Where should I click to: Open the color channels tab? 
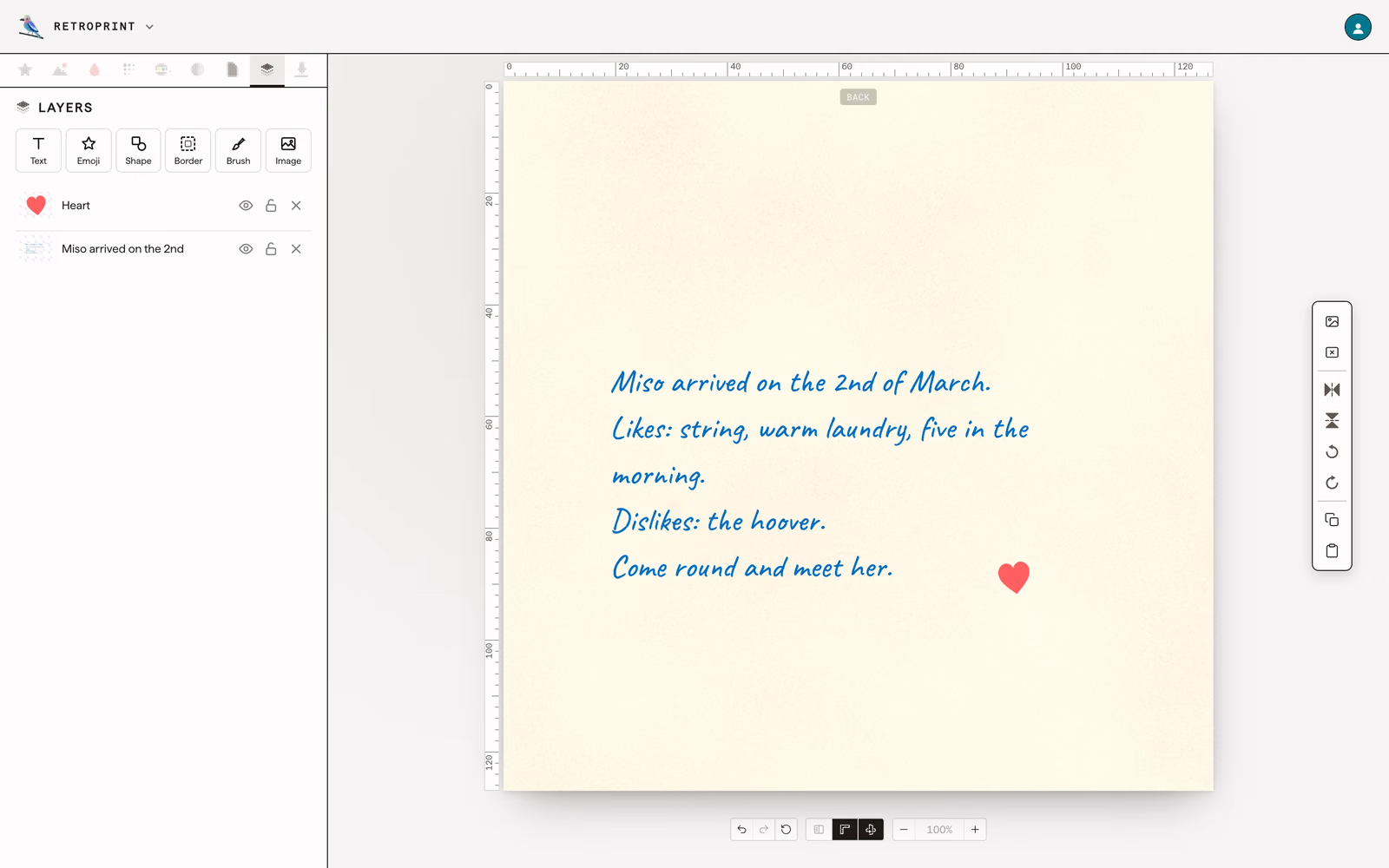(x=162, y=69)
